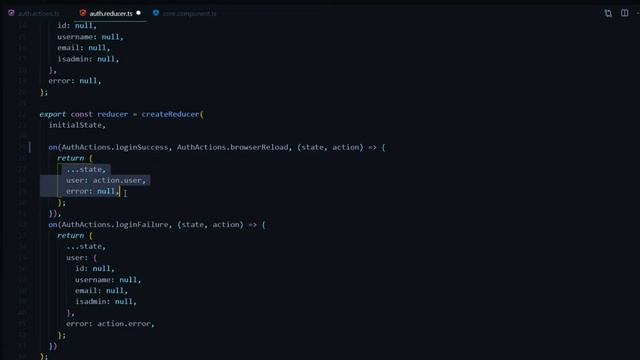Open changes compare icon in editor toolbar
The width and height of the screenshot is (640, 360).
point(608,13)
